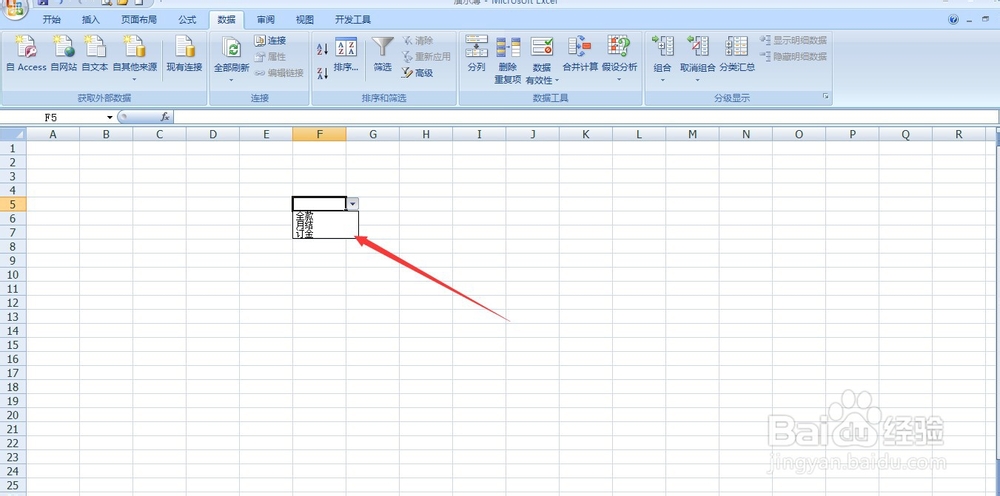Click the Name Box showing F5

(52, 117)
